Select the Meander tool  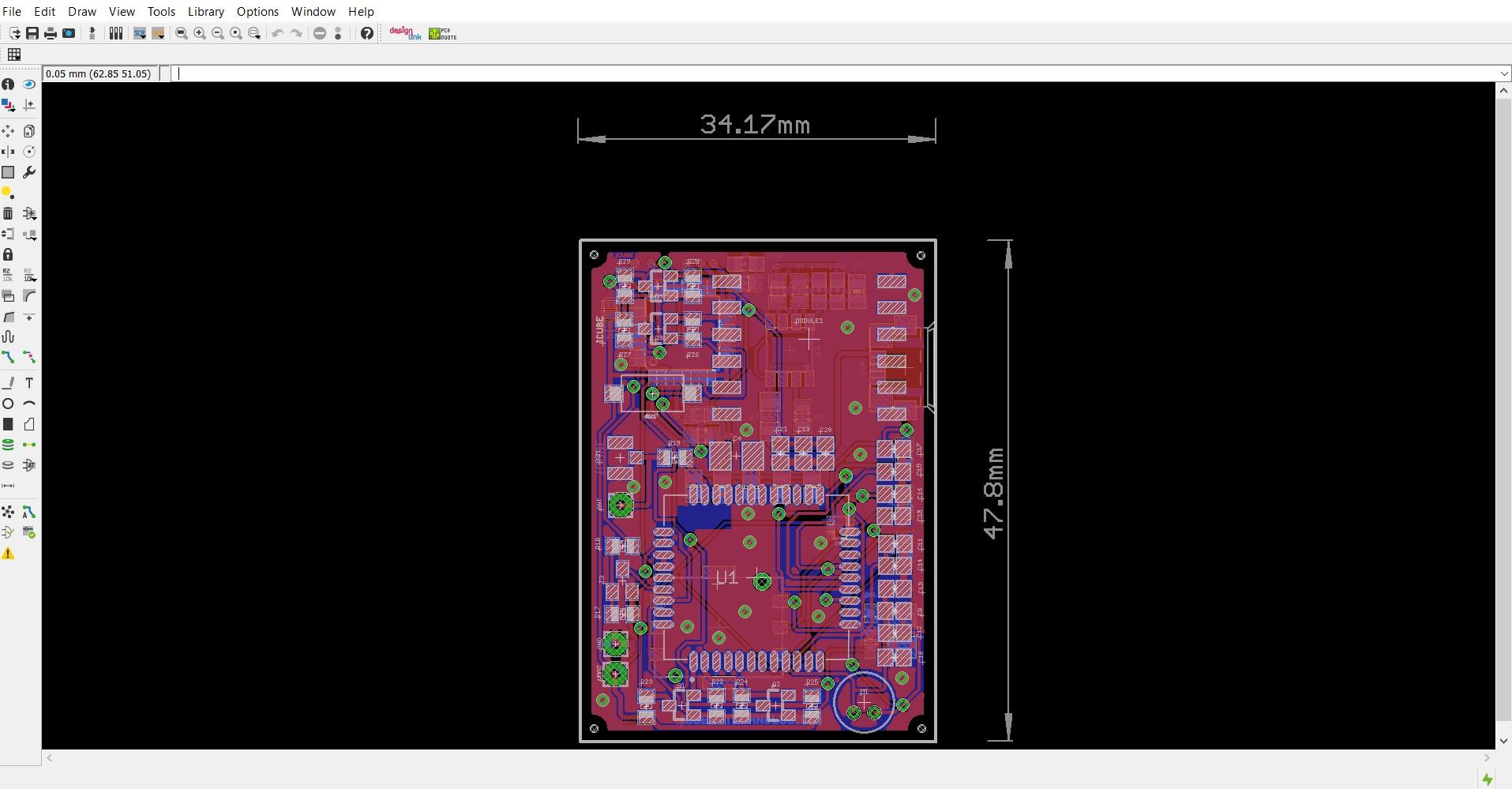click(8, 336)
